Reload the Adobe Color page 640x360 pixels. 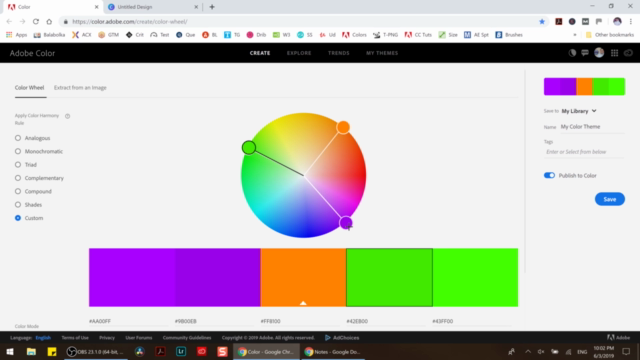36,22
